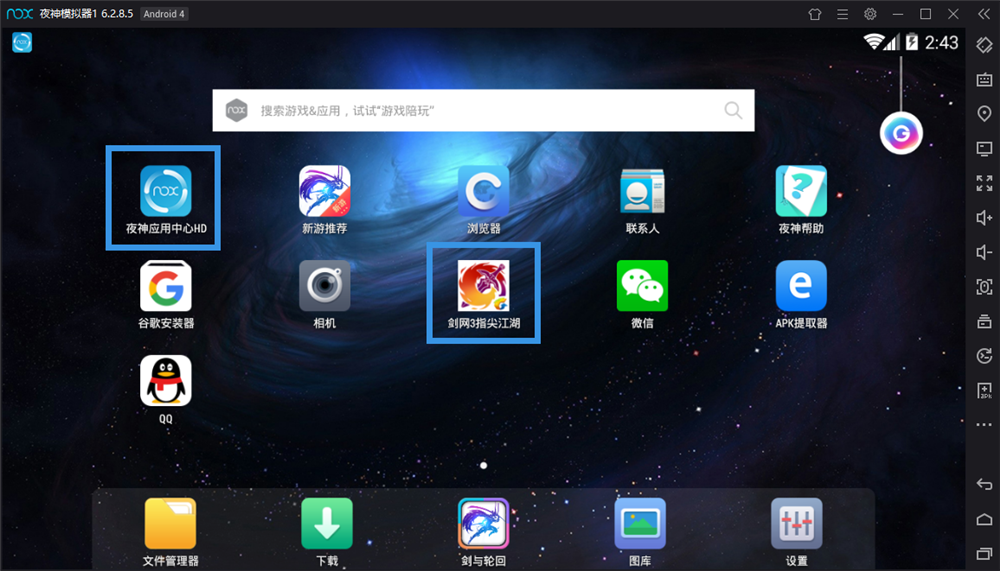1000x571 pixels.
Task: Click the Nox hexagon logo in search bar
Action: (x=237, y=110)
